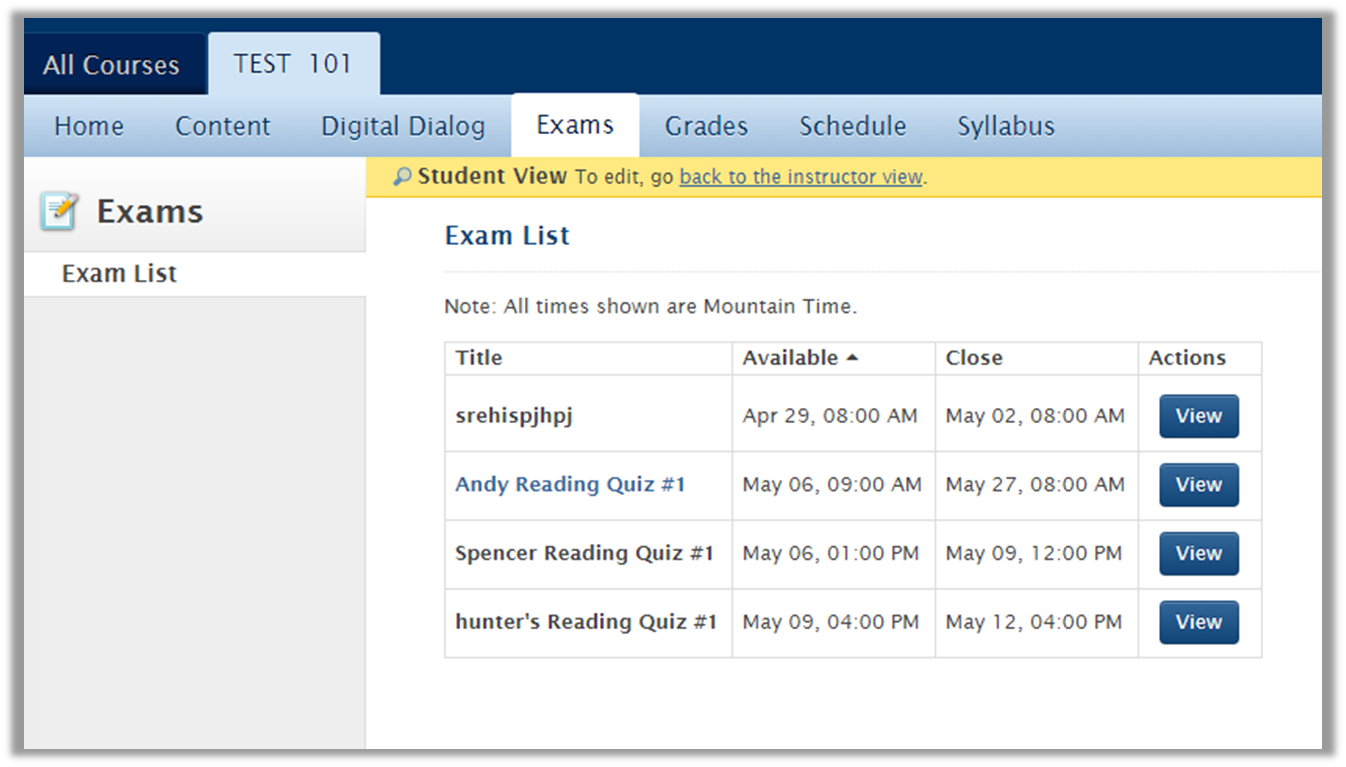Go back to the instructor view
Viewport: 1346px width, 767px height.
click(x=800, y=176)
